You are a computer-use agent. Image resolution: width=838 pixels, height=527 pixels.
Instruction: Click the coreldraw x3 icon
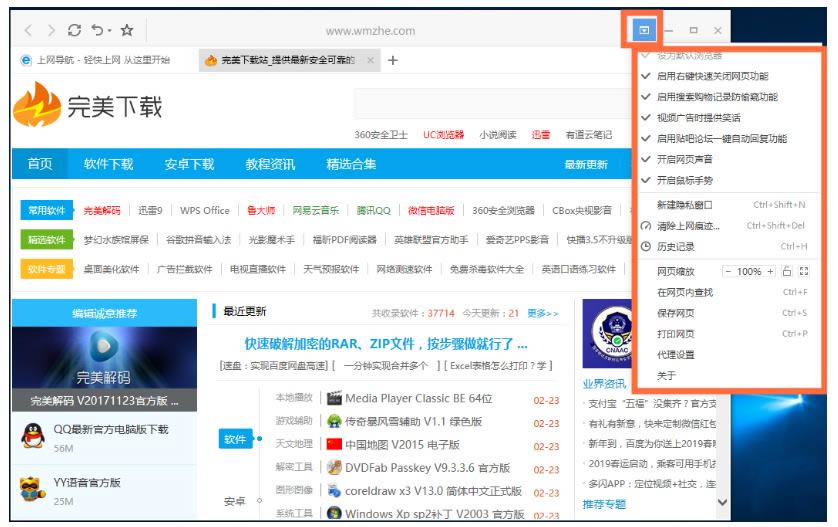coord(334,491)
